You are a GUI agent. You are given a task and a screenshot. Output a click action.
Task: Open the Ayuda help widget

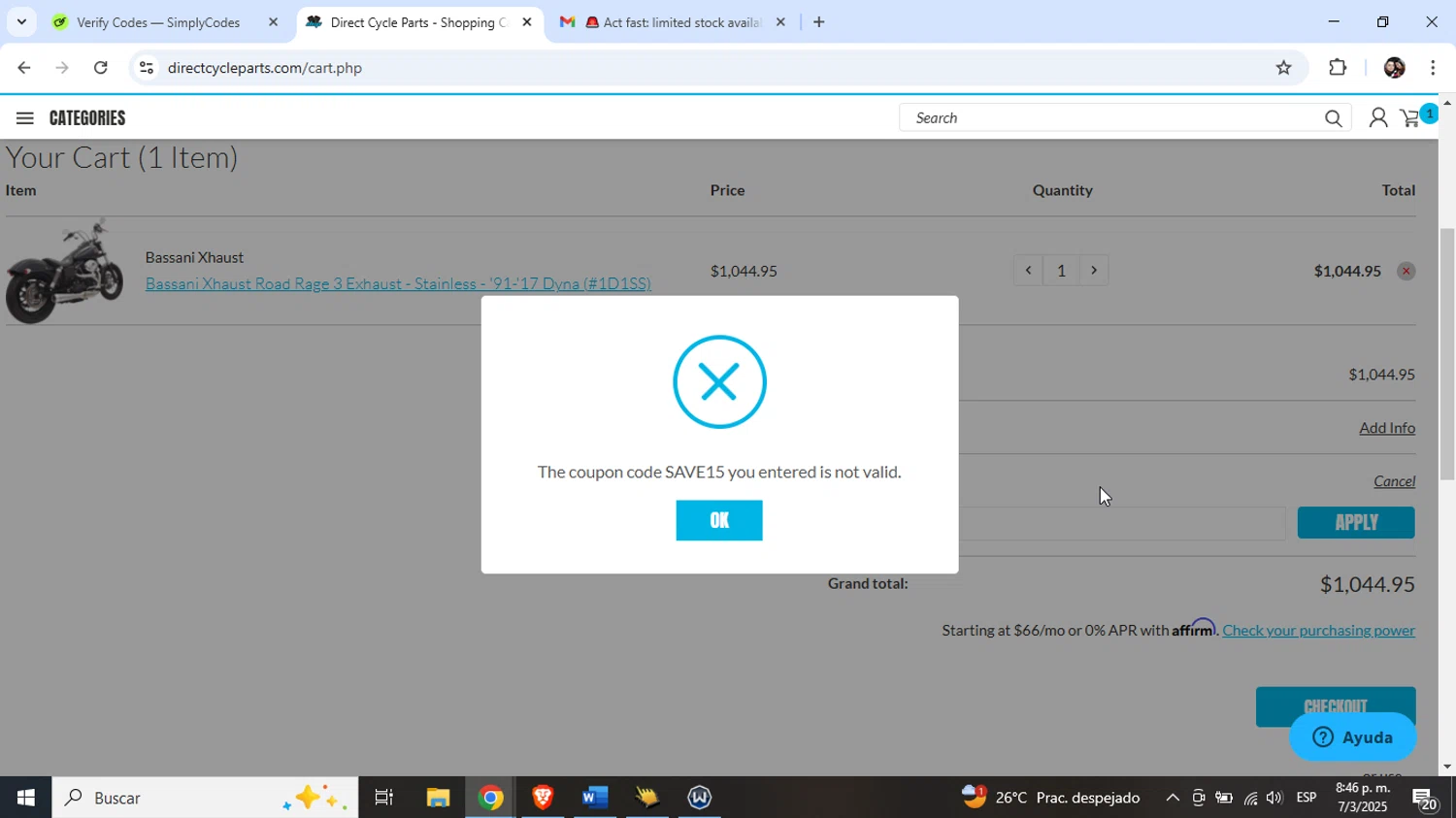coord(1352,737)
